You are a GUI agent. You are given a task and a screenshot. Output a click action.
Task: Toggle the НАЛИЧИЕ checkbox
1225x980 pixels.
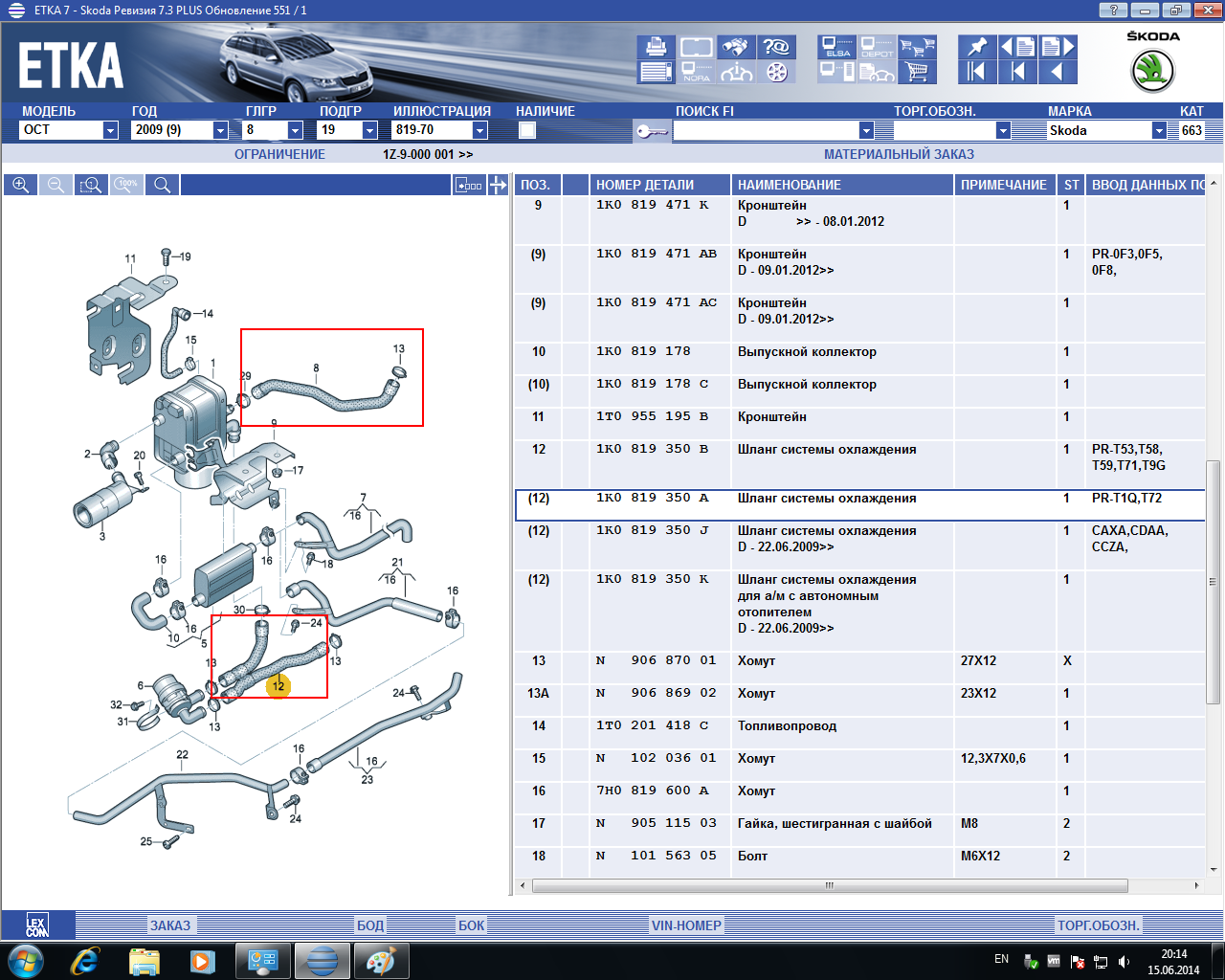tap(527, 130)
